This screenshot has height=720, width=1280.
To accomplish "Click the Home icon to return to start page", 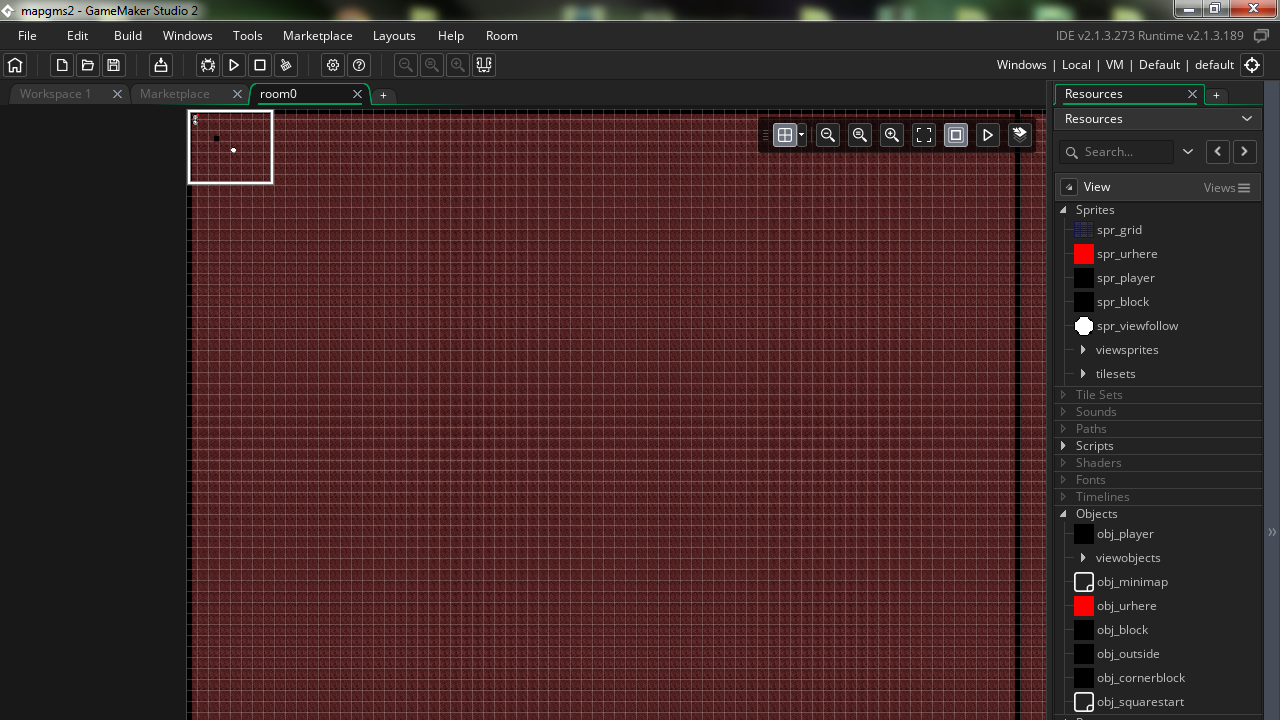I will tap(15, 64).
